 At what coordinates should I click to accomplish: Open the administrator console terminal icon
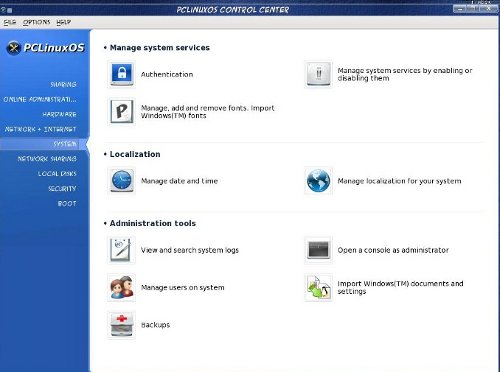click(318, 250)
